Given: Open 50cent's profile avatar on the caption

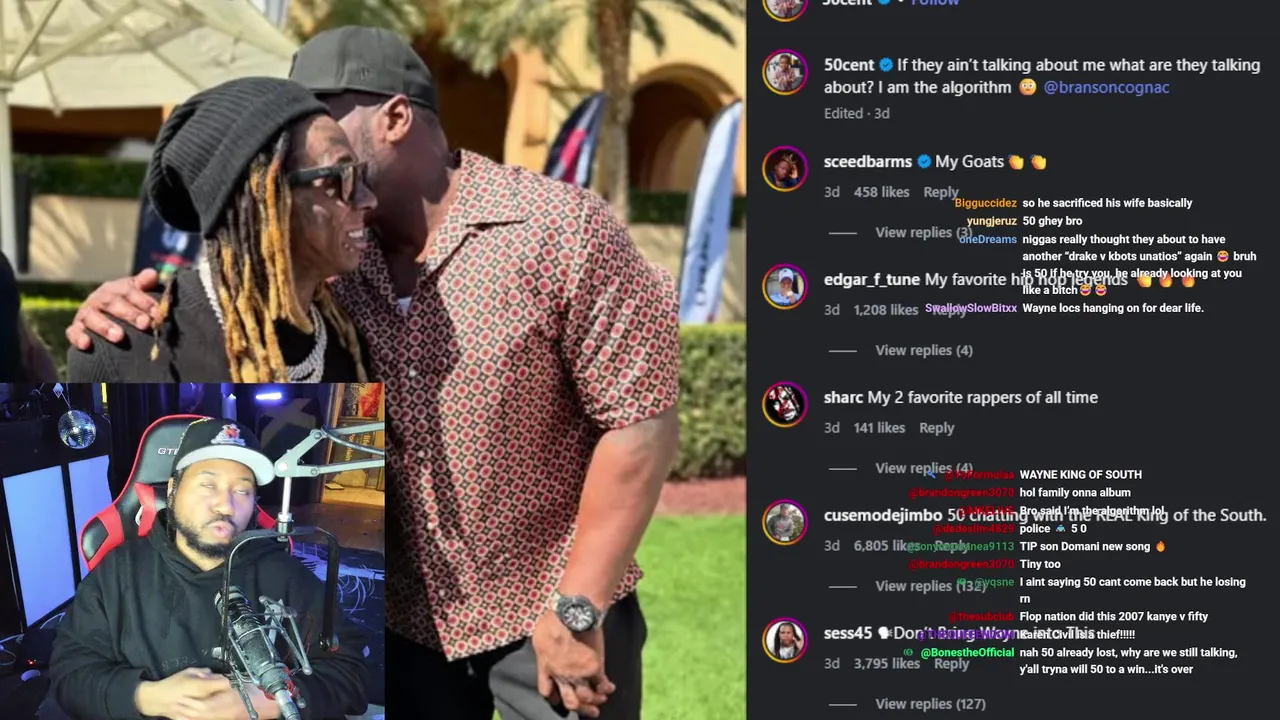Looking at the screenshot, I should (785, 72).
